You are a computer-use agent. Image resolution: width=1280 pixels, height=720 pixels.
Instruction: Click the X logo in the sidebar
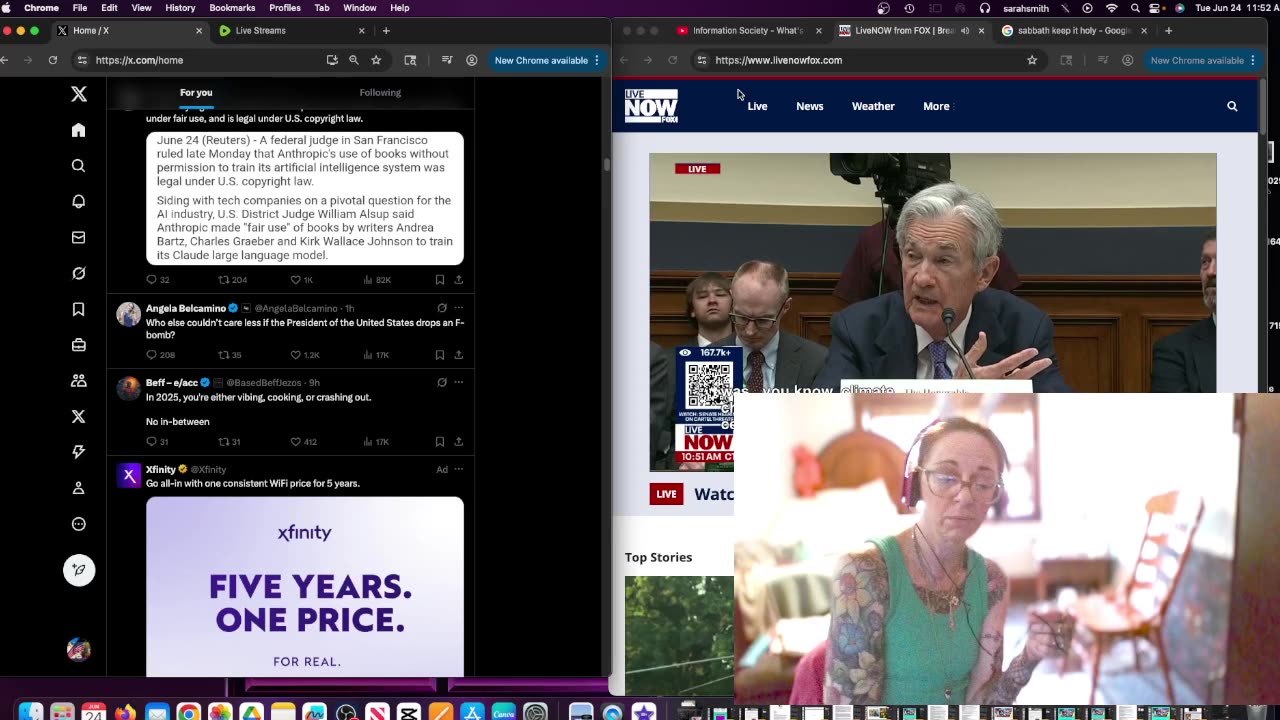click(79, 94)
